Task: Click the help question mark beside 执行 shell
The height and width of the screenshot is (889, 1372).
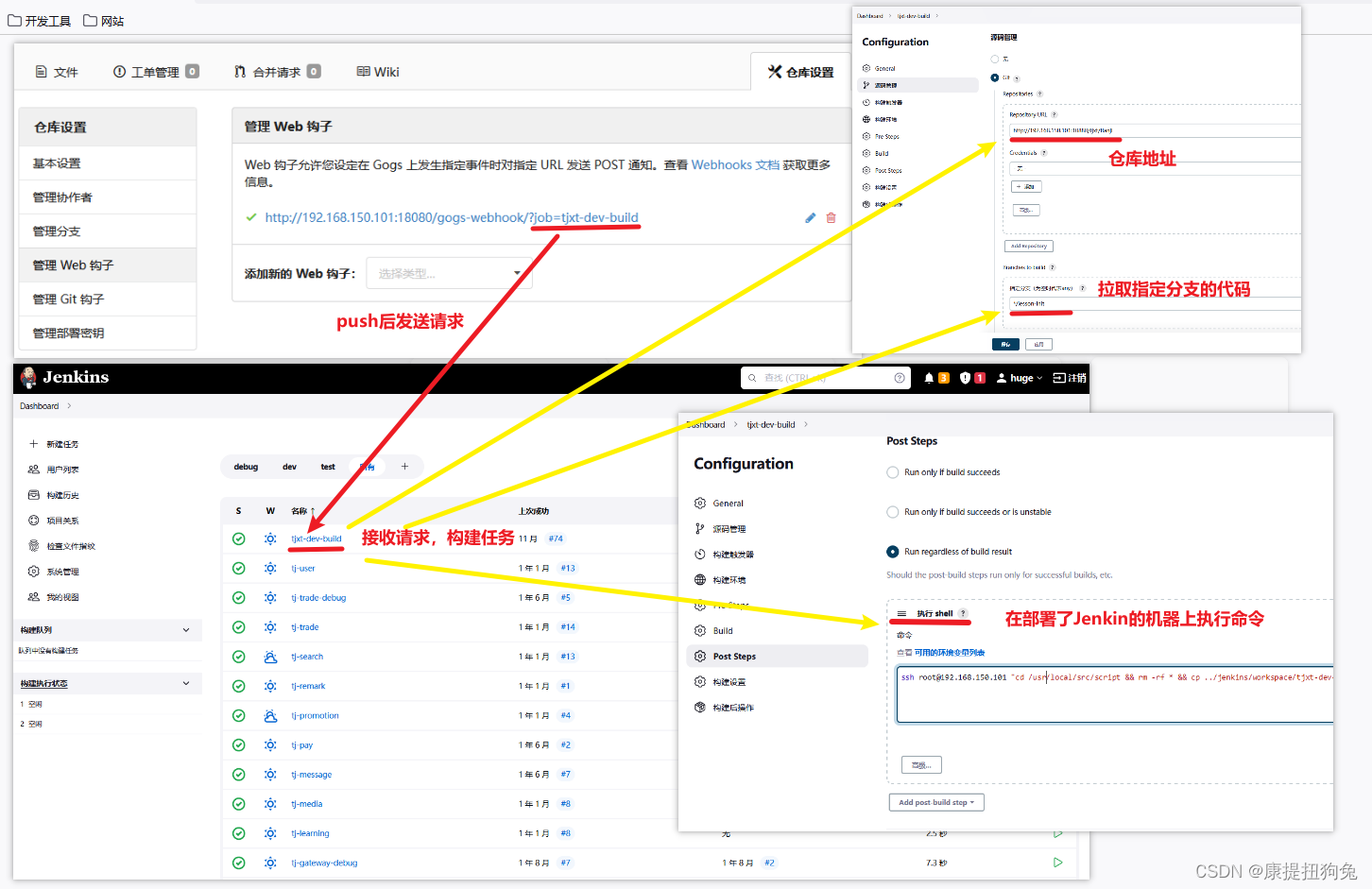Action: [x=964, y=614]
